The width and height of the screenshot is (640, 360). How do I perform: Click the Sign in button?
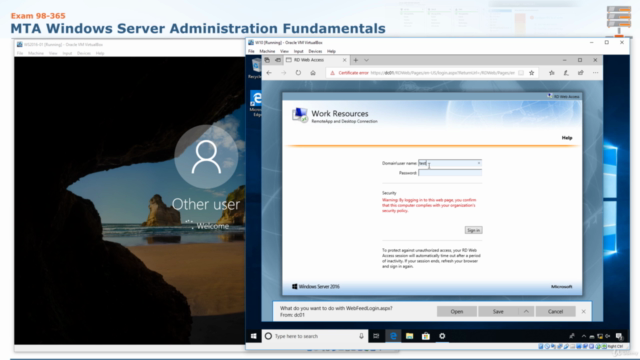pos(473,230)
